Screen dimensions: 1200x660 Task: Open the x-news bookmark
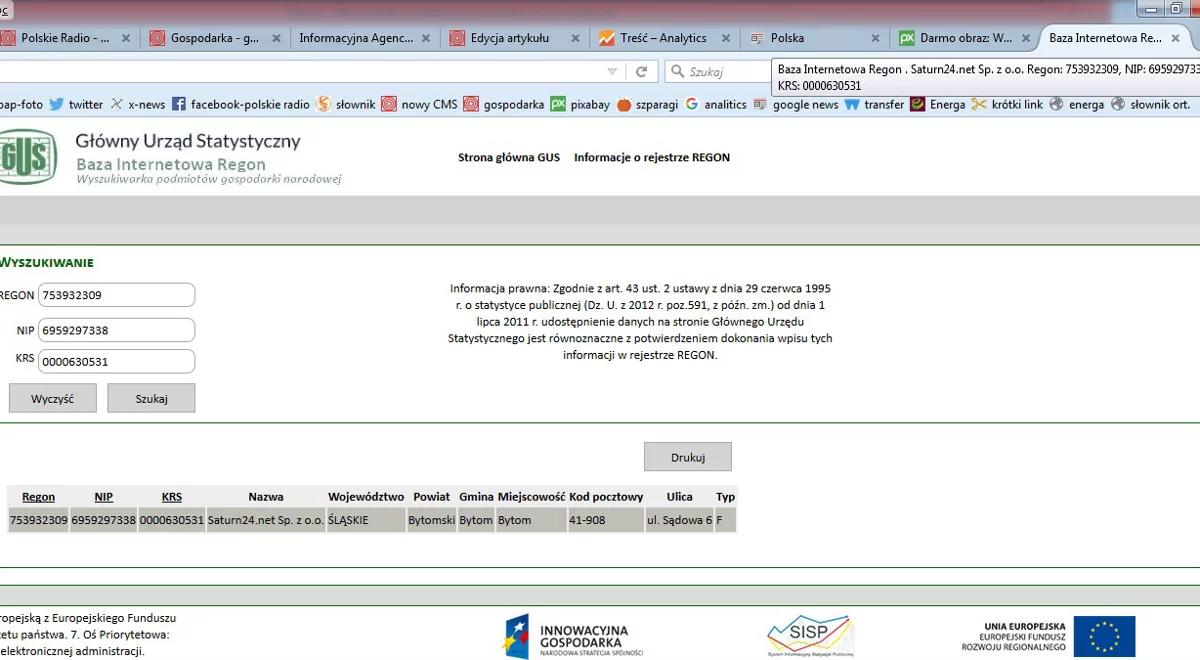click(x=137, y=104)
